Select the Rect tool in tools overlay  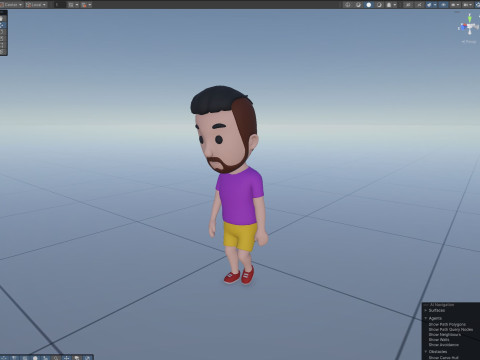(3, 45)
